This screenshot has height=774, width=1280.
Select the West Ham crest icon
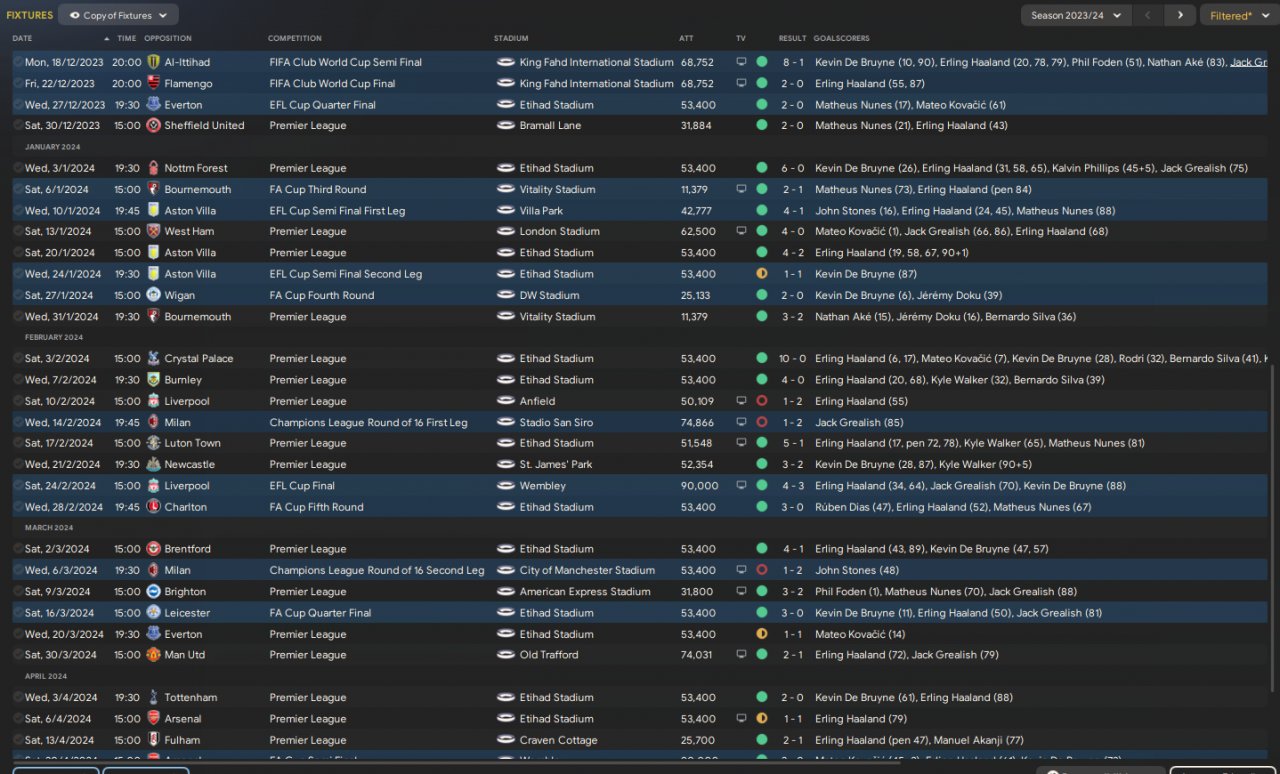(153, 232)
